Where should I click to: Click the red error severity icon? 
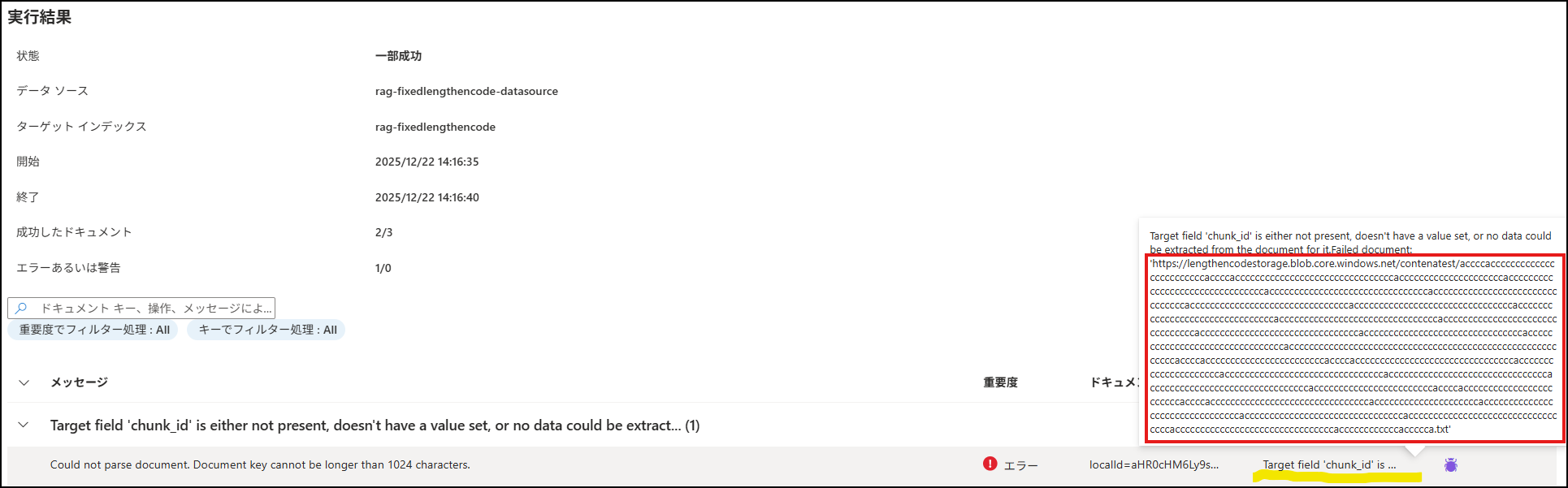[990, 464]
